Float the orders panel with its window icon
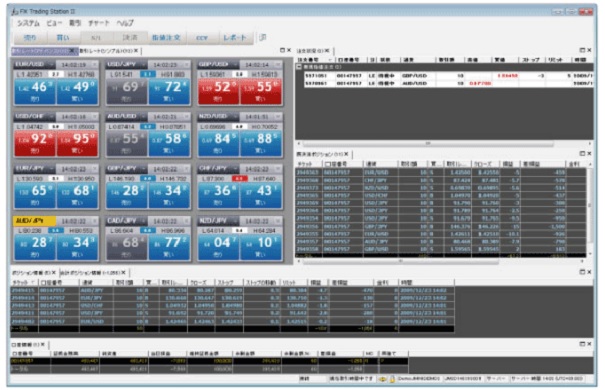605x390 pixels. [x=582, y=50]
